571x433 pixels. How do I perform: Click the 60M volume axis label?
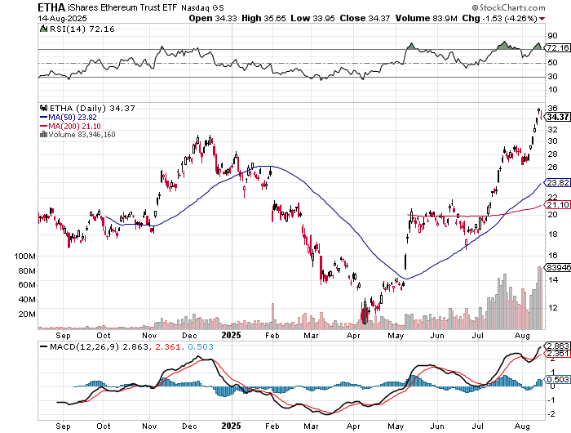click(27, 285)
